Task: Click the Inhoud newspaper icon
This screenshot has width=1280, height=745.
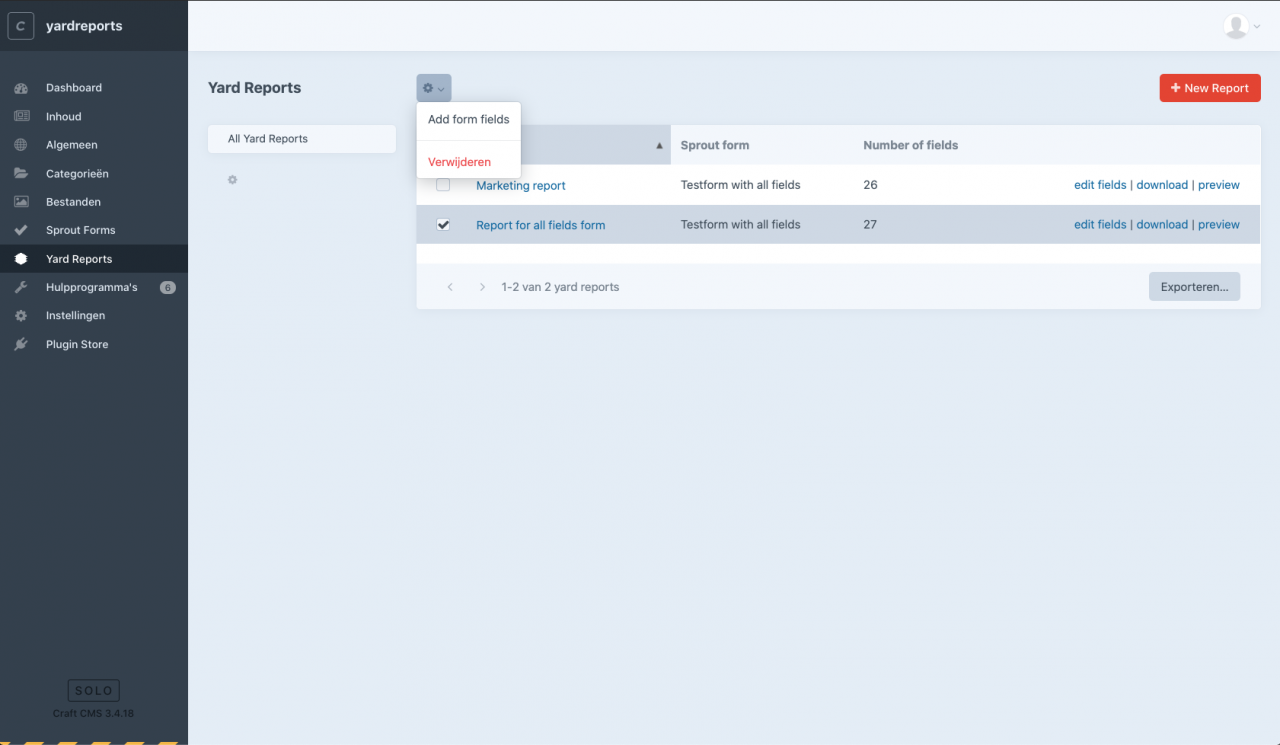Action: pyautogui.click(x=21, y=116)
